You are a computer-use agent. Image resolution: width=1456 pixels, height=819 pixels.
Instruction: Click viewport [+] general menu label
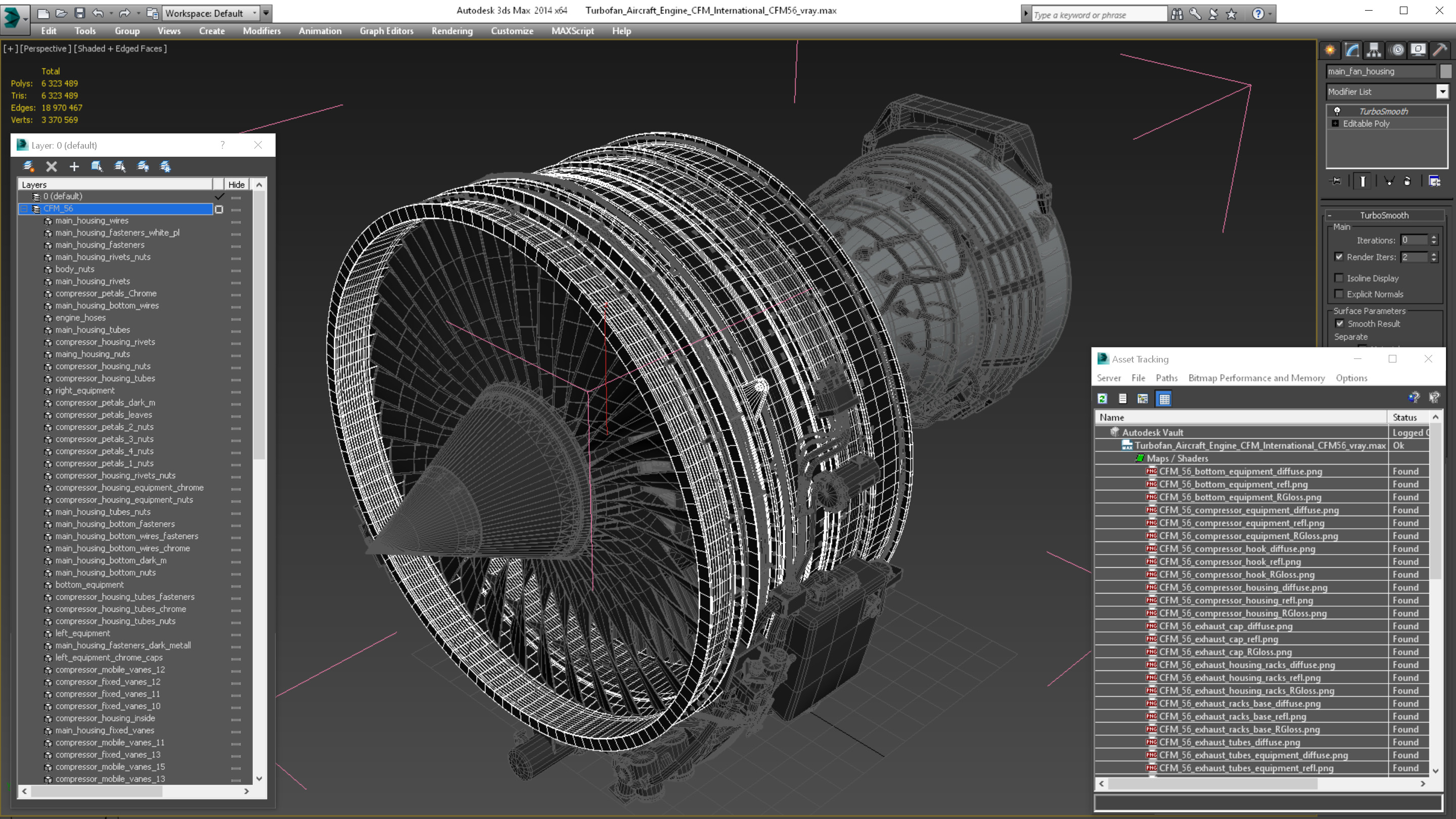tap(10, 49)
